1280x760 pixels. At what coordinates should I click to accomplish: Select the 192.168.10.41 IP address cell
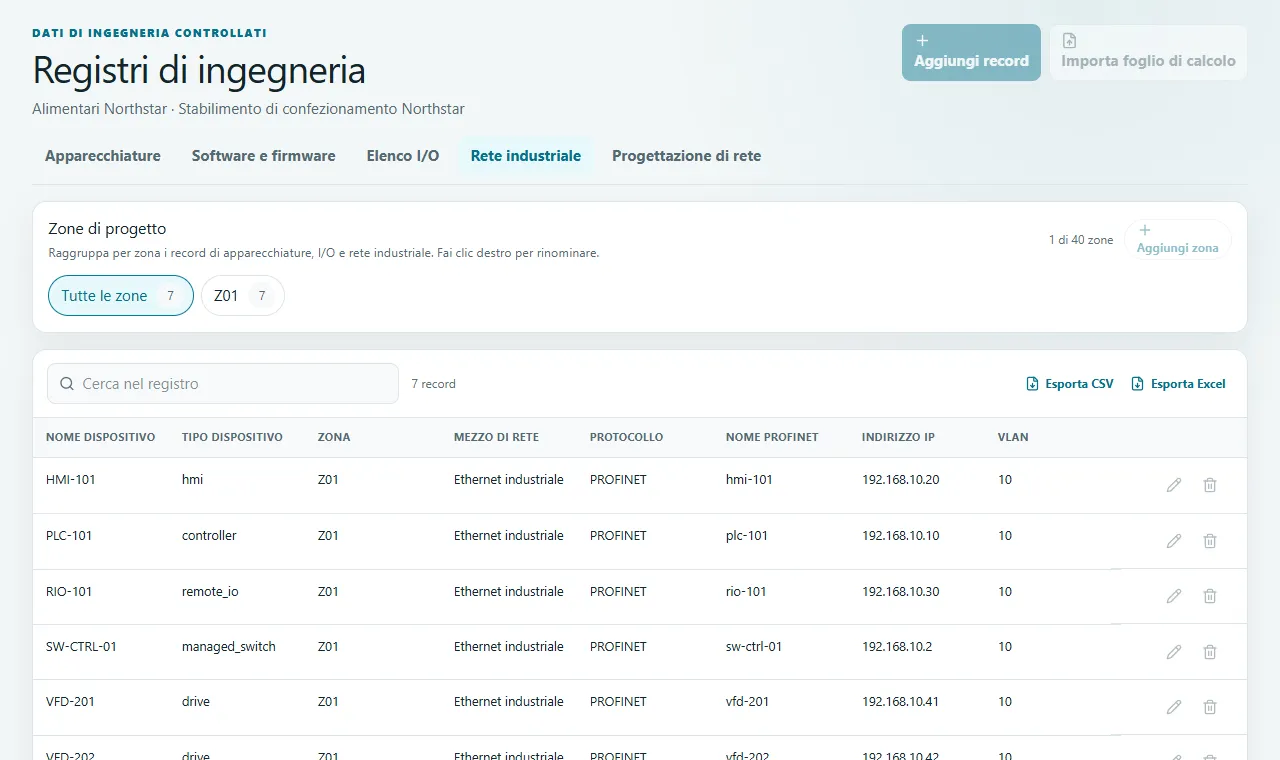(900, 702)
